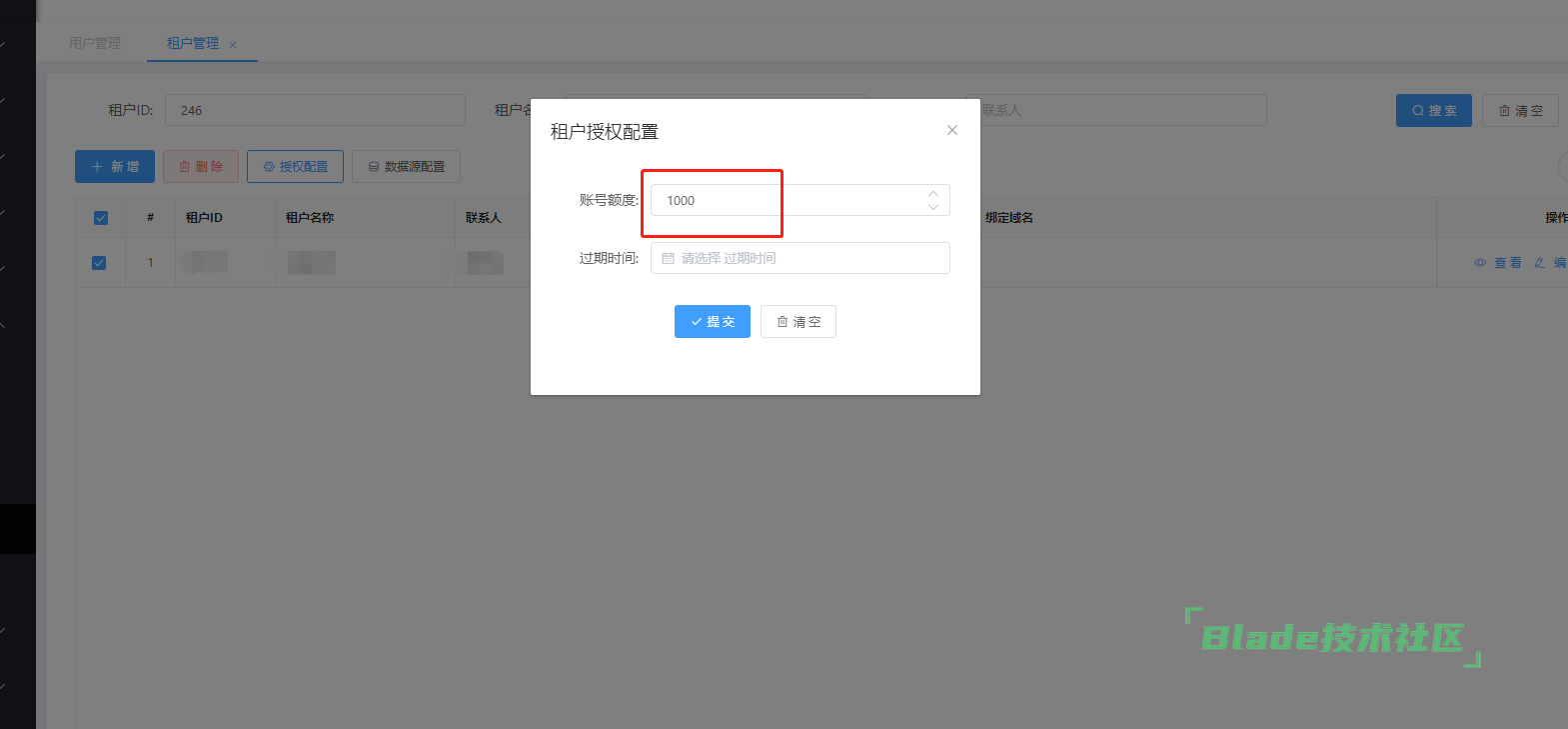Click the 清空 button in the dialog
This screenshot has width=1568, height=729.
click(x=798, y=322)
